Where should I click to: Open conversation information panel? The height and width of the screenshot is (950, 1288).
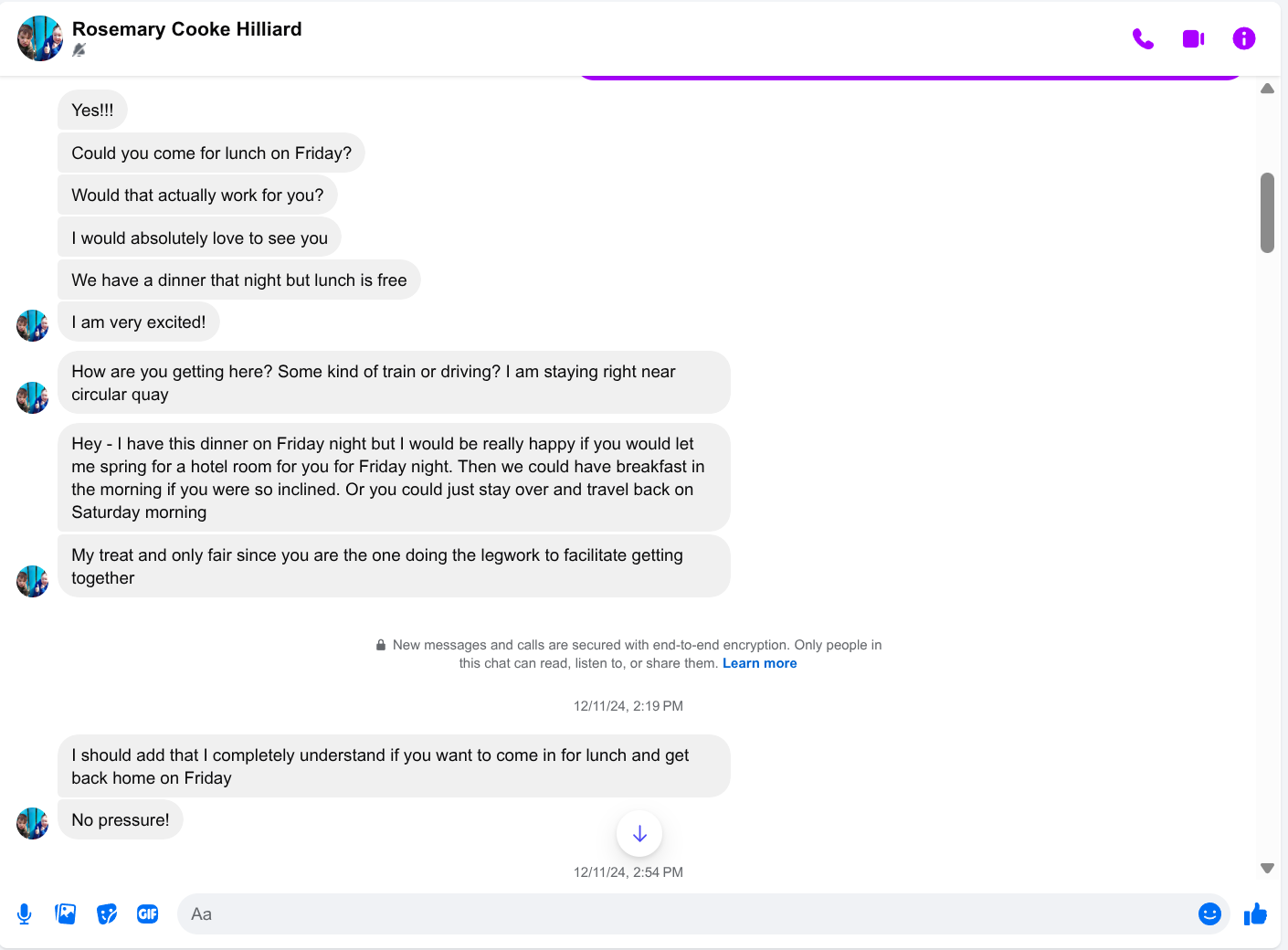[x=1243, y=38]
